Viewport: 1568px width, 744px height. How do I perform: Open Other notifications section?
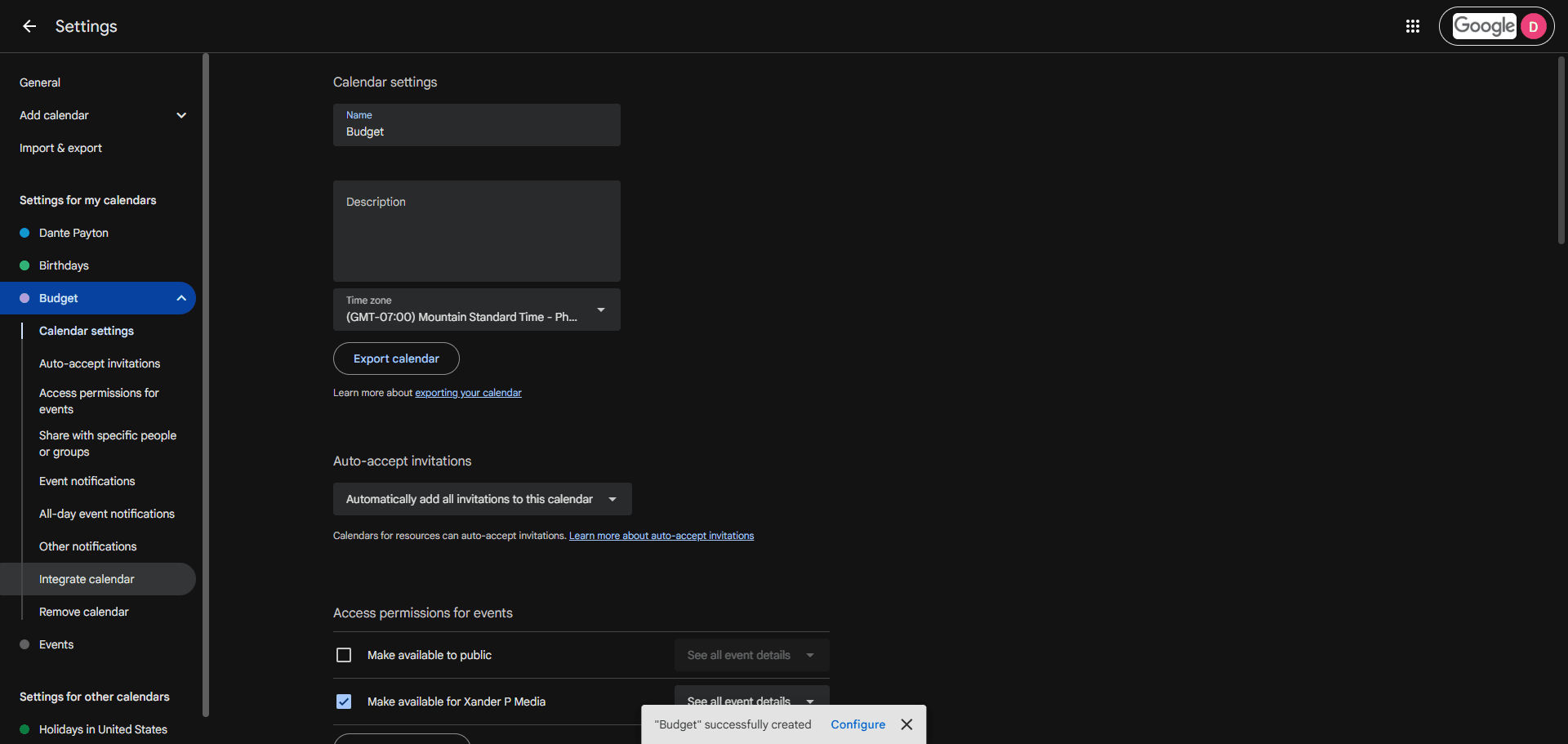tap(88, 546)
